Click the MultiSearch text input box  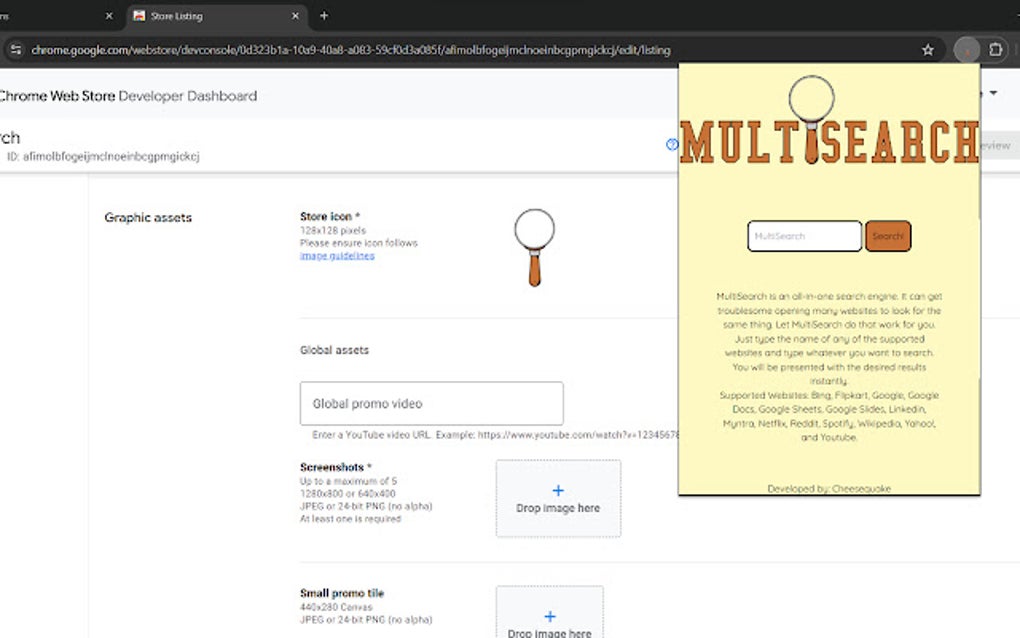[x=803, y=236]
